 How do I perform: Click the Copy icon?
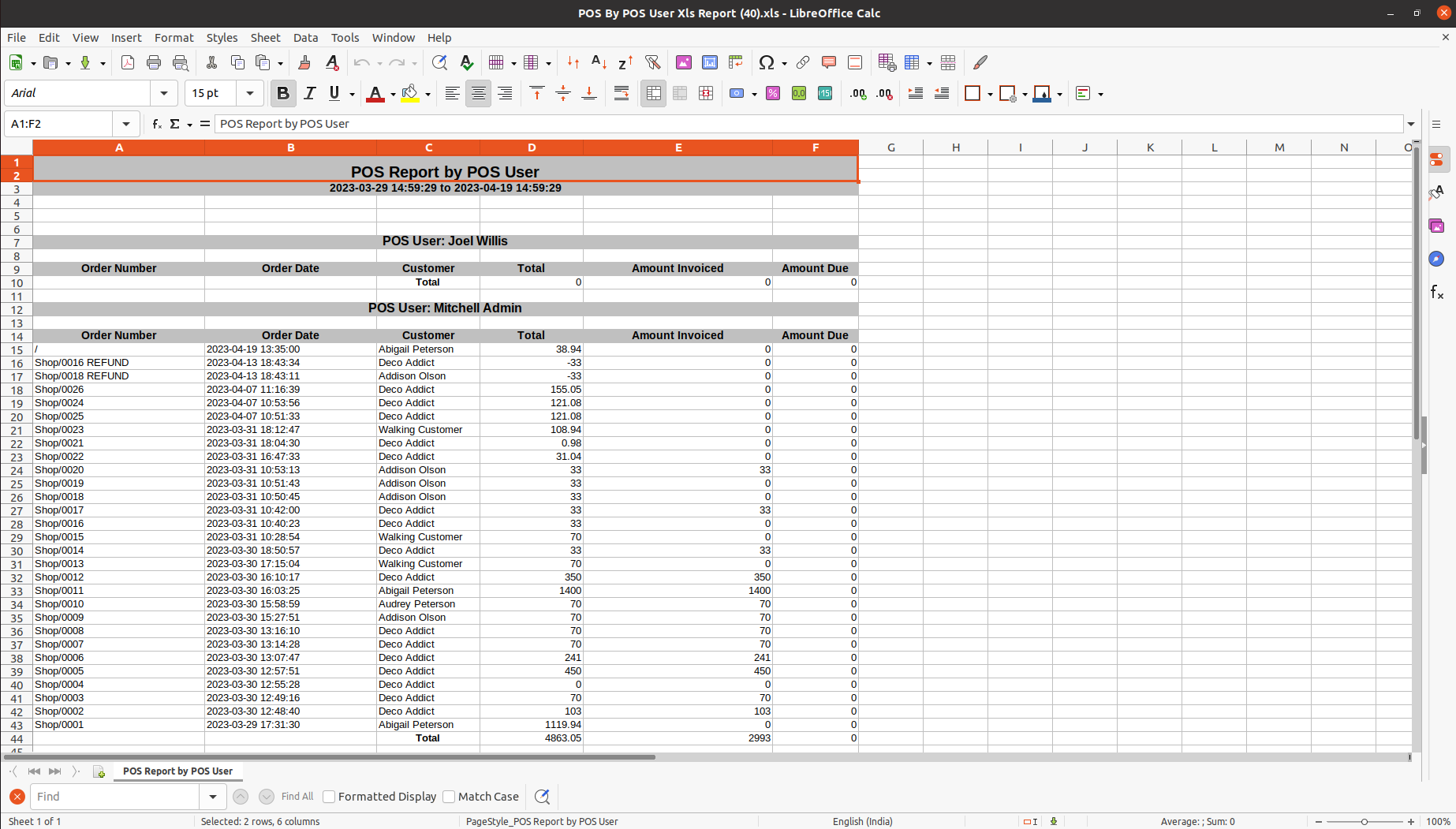tap(237, 62)
